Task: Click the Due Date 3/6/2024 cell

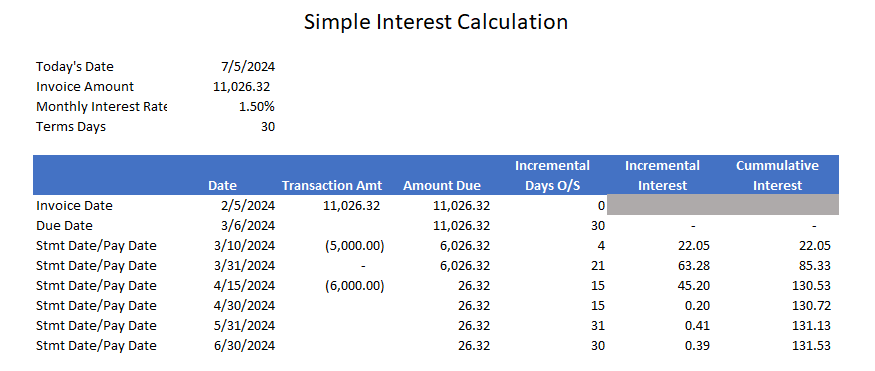Action: click(248, 226)
